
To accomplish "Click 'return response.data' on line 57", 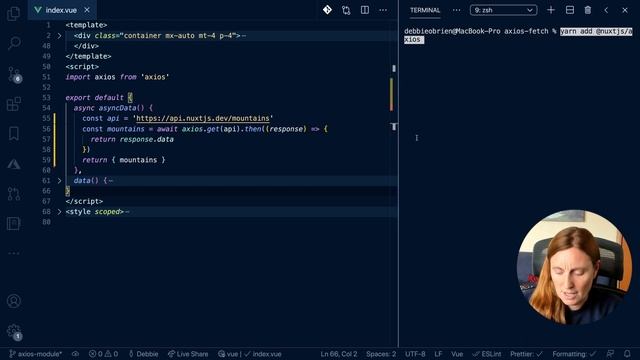I will tap(132, 139).
